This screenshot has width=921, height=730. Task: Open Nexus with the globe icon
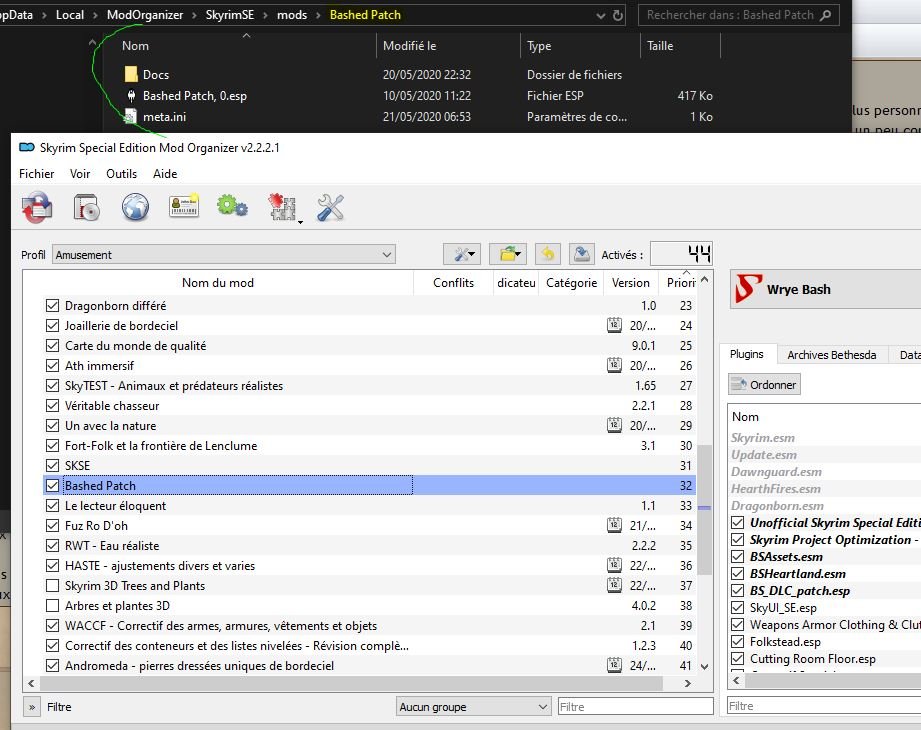tap(135, 207)
